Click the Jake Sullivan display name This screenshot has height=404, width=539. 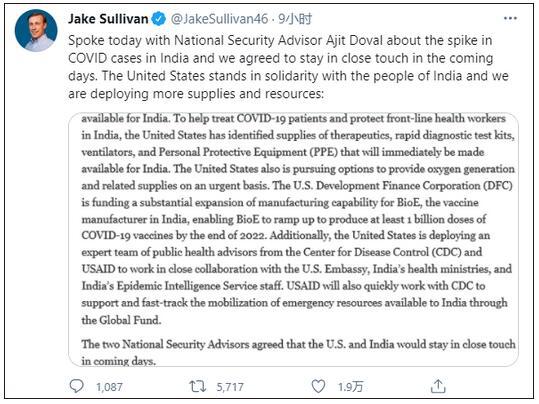108,19
